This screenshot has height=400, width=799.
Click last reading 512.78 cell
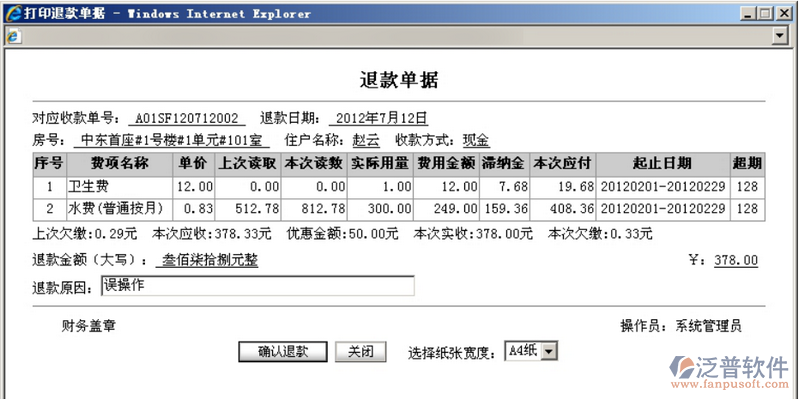click(248, 209)
